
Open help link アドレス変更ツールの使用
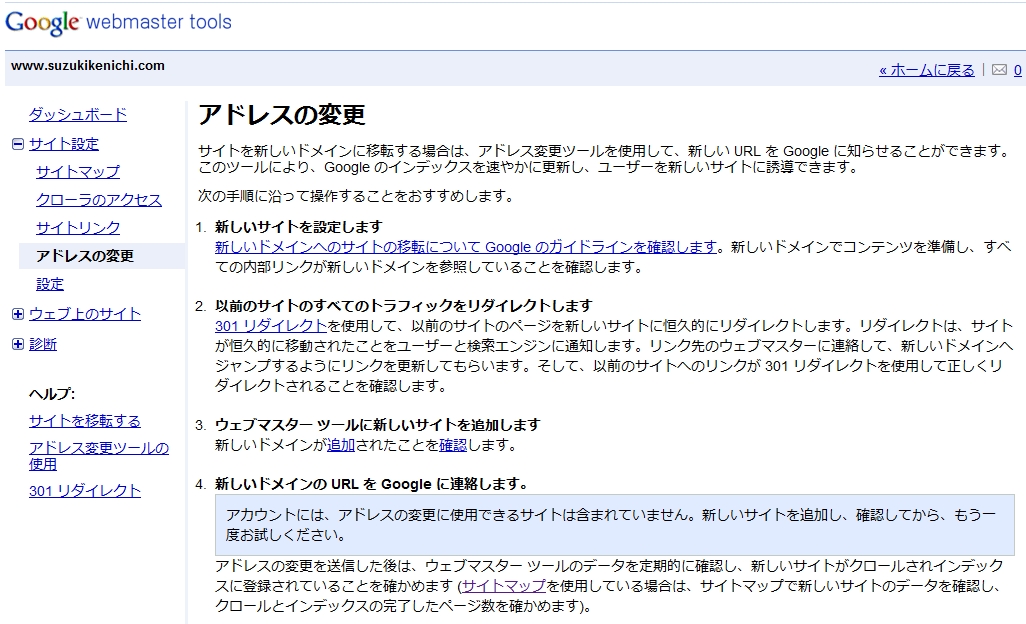pos(99,456)
